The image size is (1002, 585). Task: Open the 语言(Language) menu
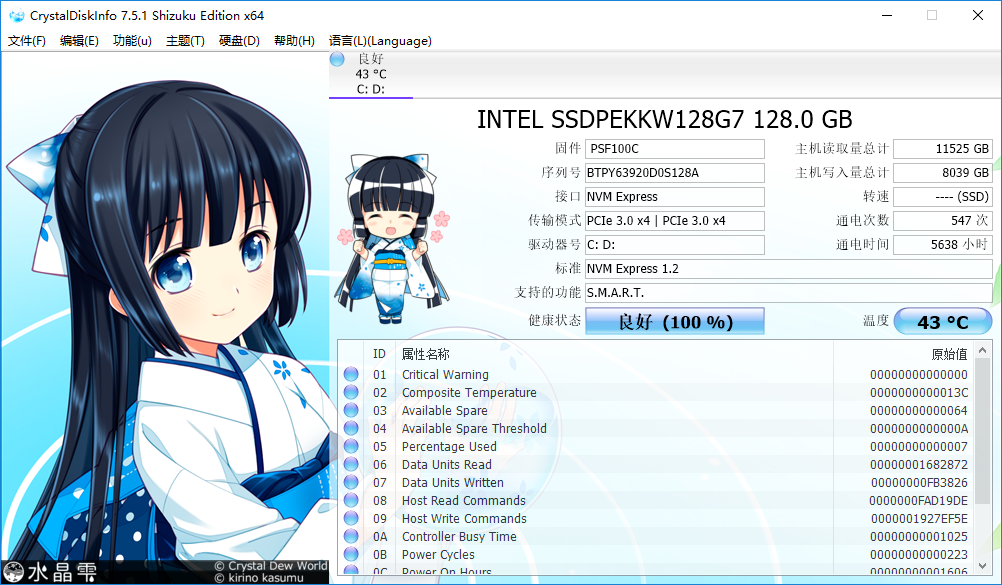(x=380, y=41)
